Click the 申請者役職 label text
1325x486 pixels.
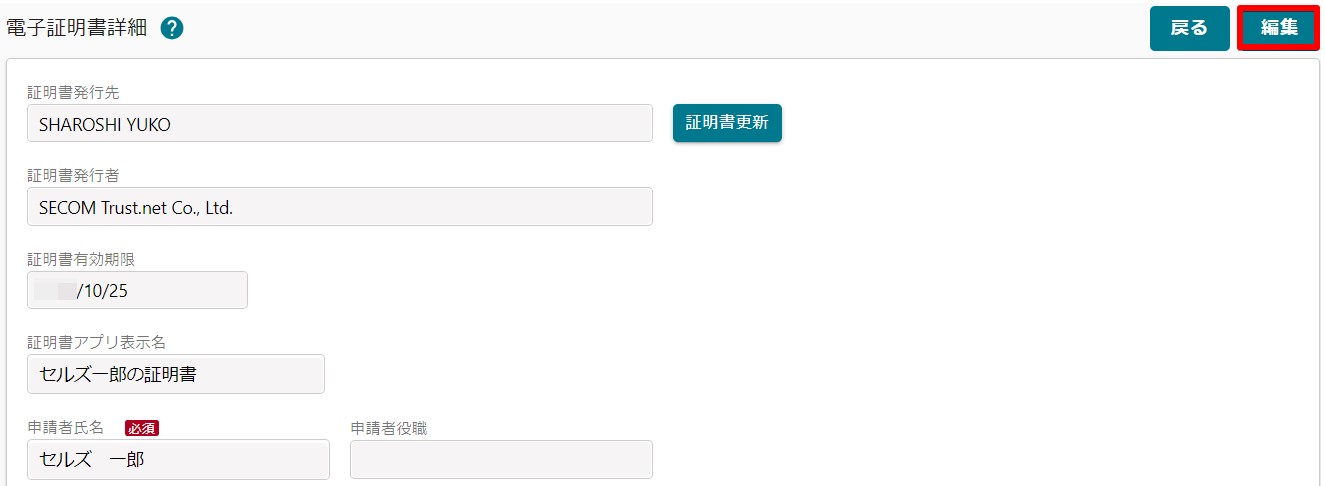(390, 428)
